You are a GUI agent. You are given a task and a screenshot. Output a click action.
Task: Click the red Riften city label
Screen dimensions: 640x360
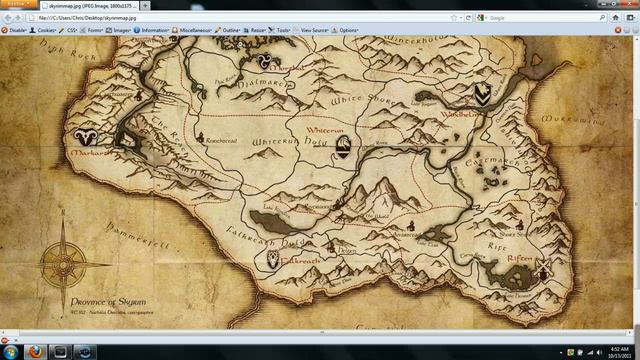(520, 258)
